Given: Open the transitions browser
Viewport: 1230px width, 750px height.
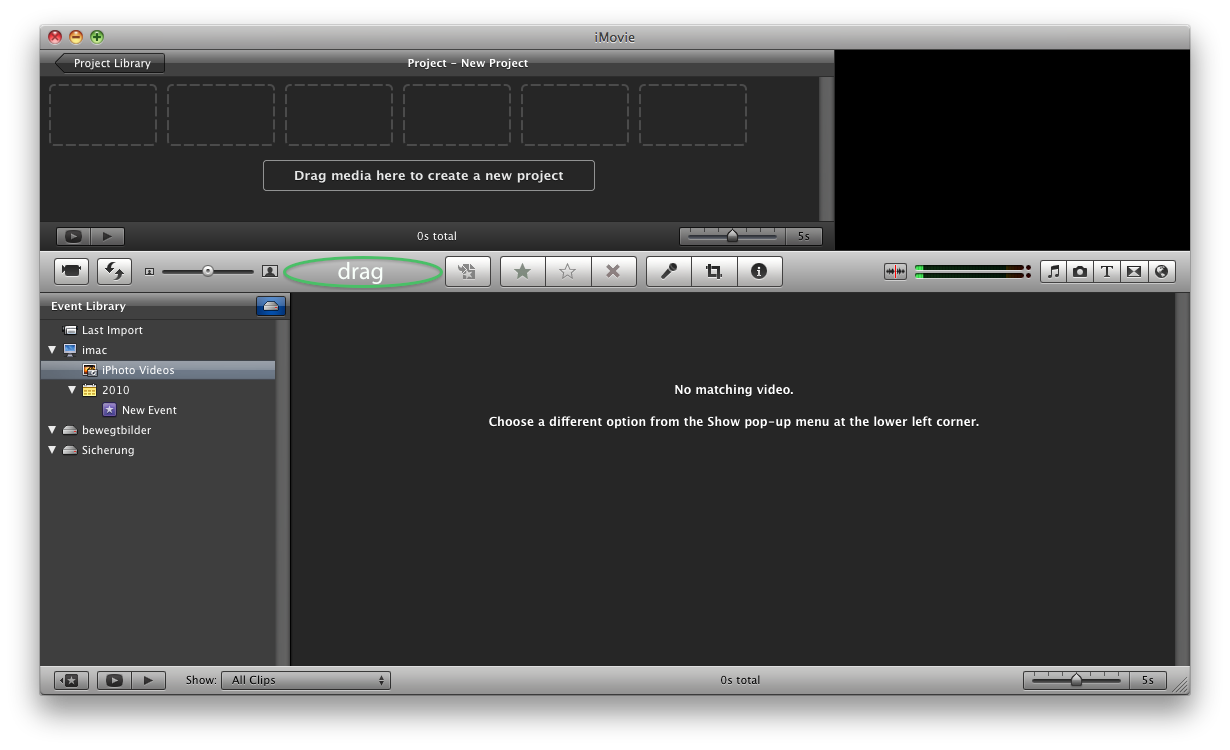Looking at the screenshot, I should 1134,271.
